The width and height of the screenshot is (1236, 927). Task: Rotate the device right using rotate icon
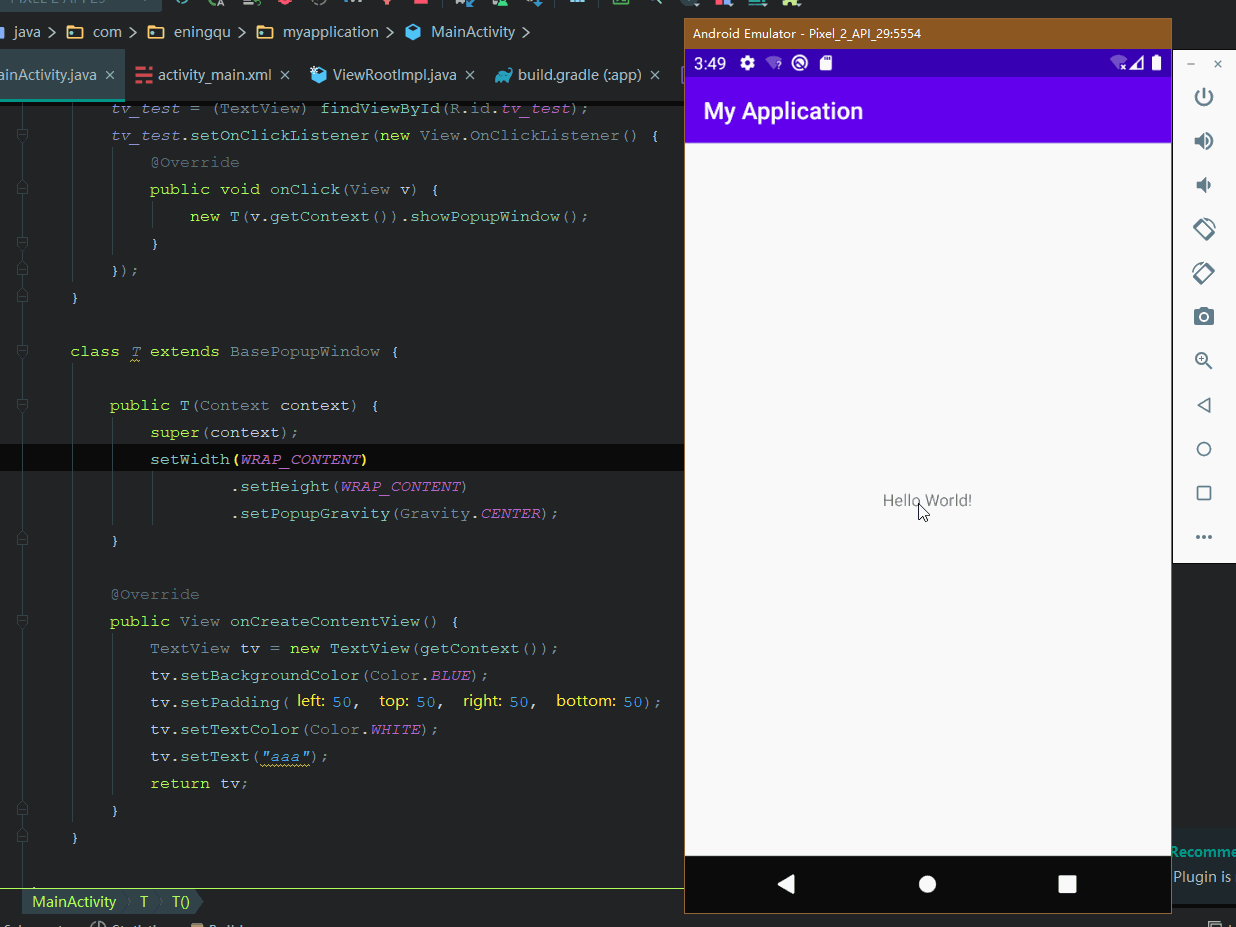pyautogui.click(x=1204, y=273)
